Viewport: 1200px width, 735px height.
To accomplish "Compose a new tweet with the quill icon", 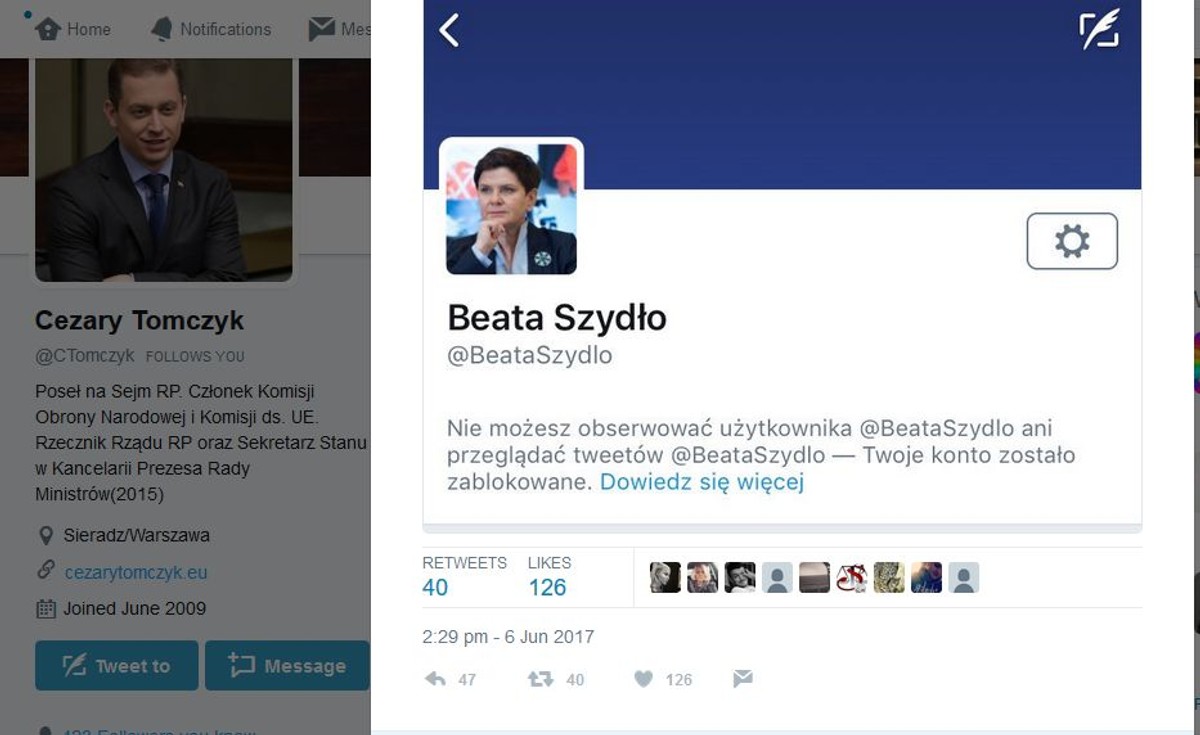I will (x=1099, y=30).
